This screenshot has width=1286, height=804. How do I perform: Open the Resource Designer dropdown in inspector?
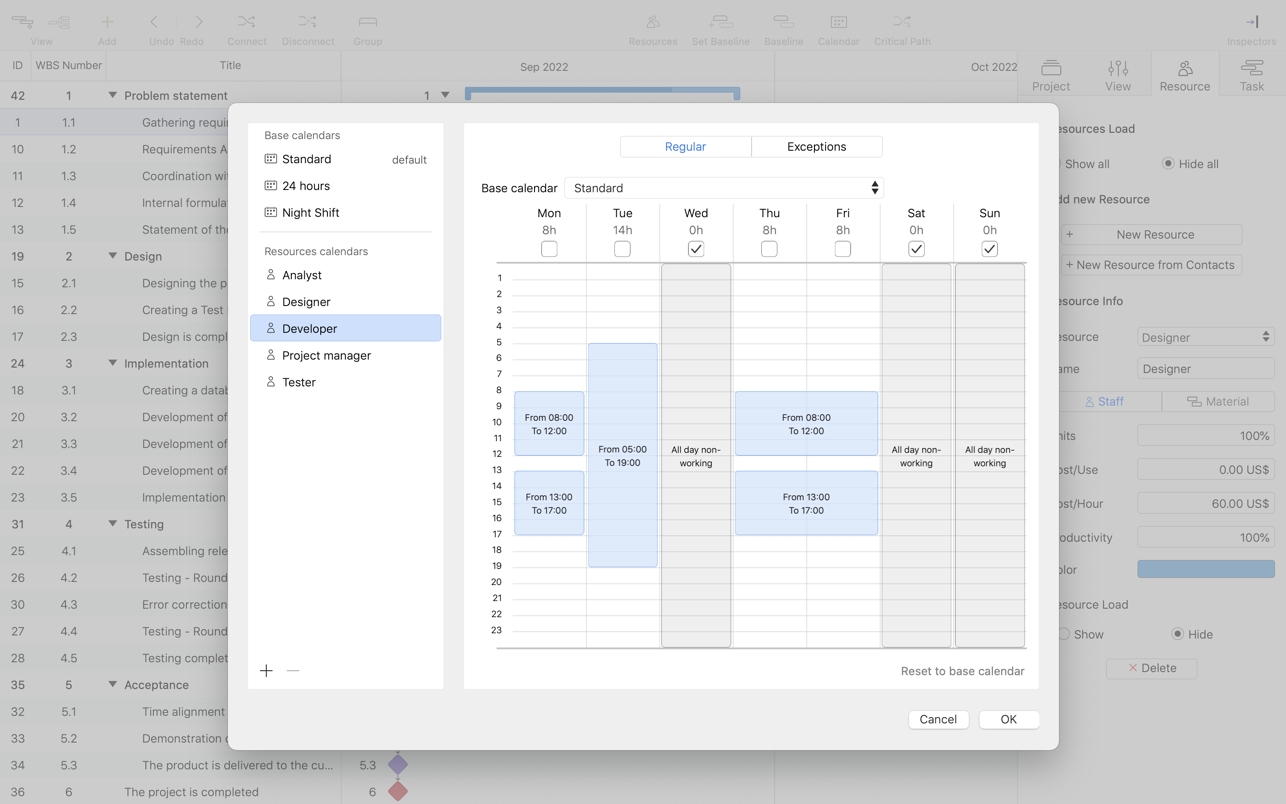coord(1206,337)
